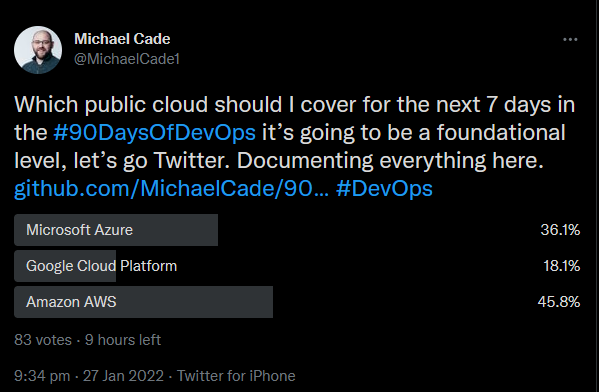Click the 27 Jan 2022 date
Screen dimensions: 599x392
coord(123,376)
